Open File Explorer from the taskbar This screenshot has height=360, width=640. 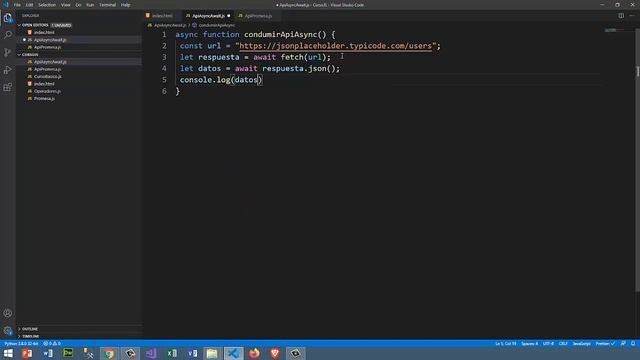click(x=212, y=353)
